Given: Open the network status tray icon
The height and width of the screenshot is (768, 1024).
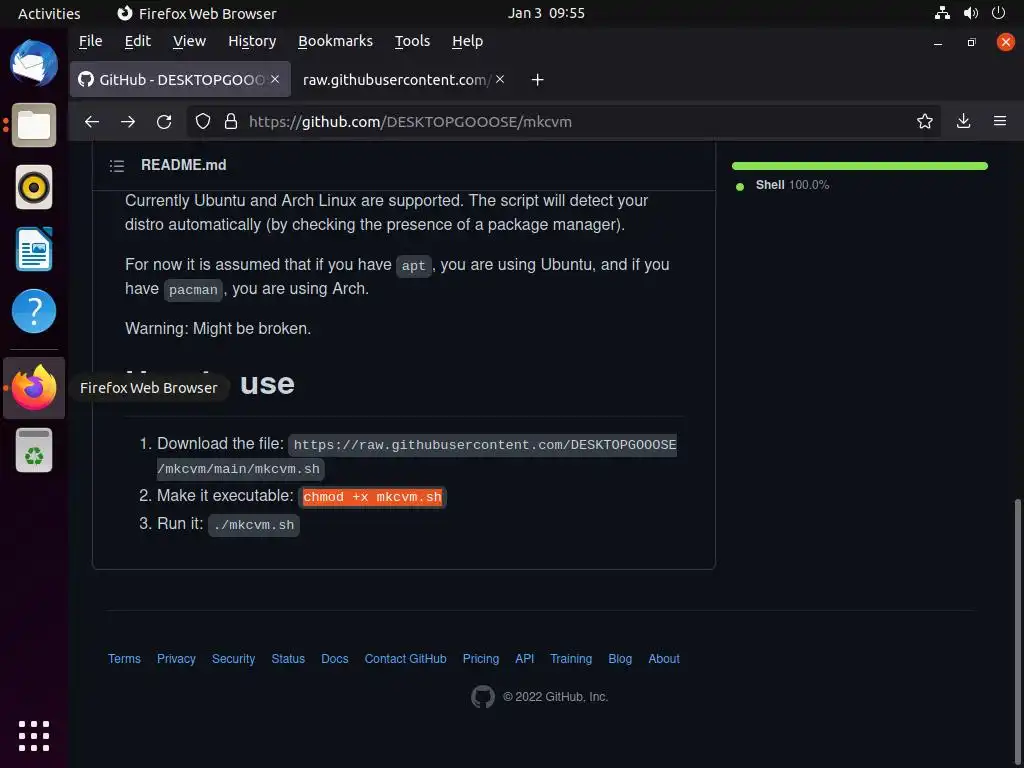Looking at the screenshot, I should pyautogui.click(x=942, y=13).
